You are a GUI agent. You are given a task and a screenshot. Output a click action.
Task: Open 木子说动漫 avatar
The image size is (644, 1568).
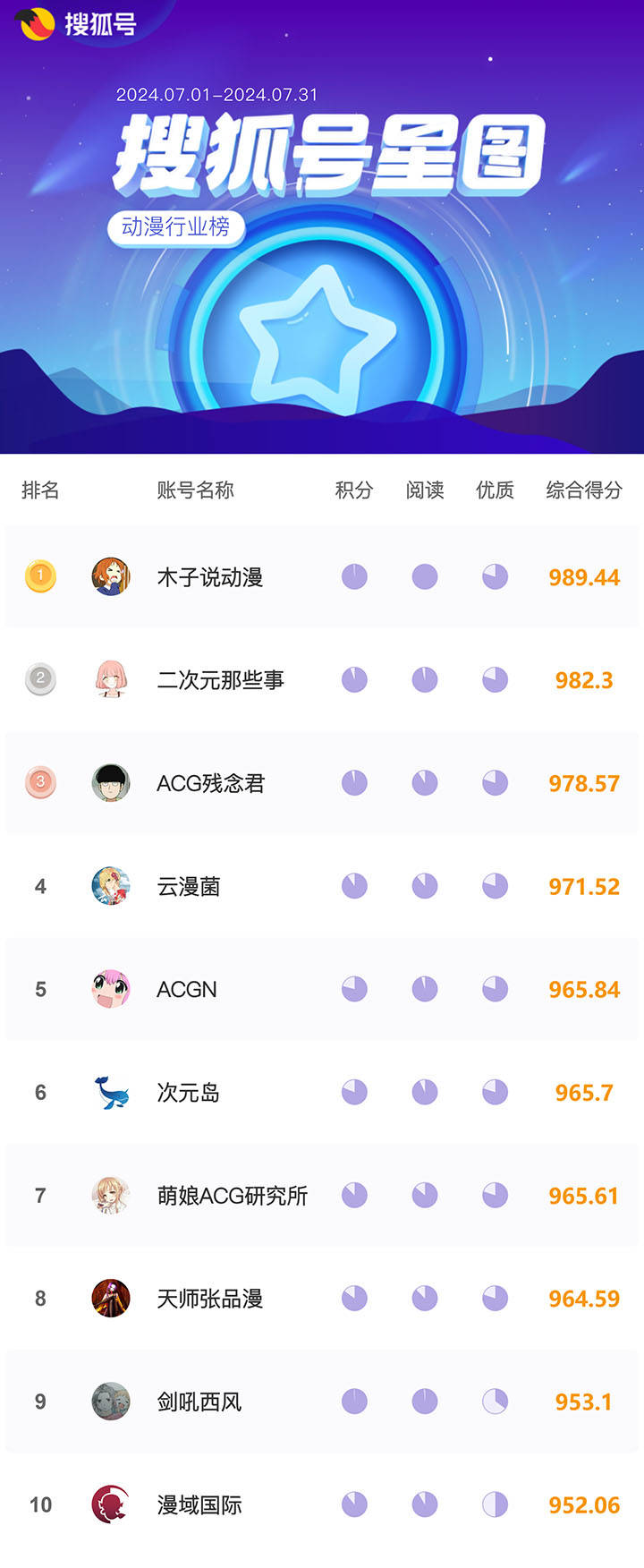point(111,576)
